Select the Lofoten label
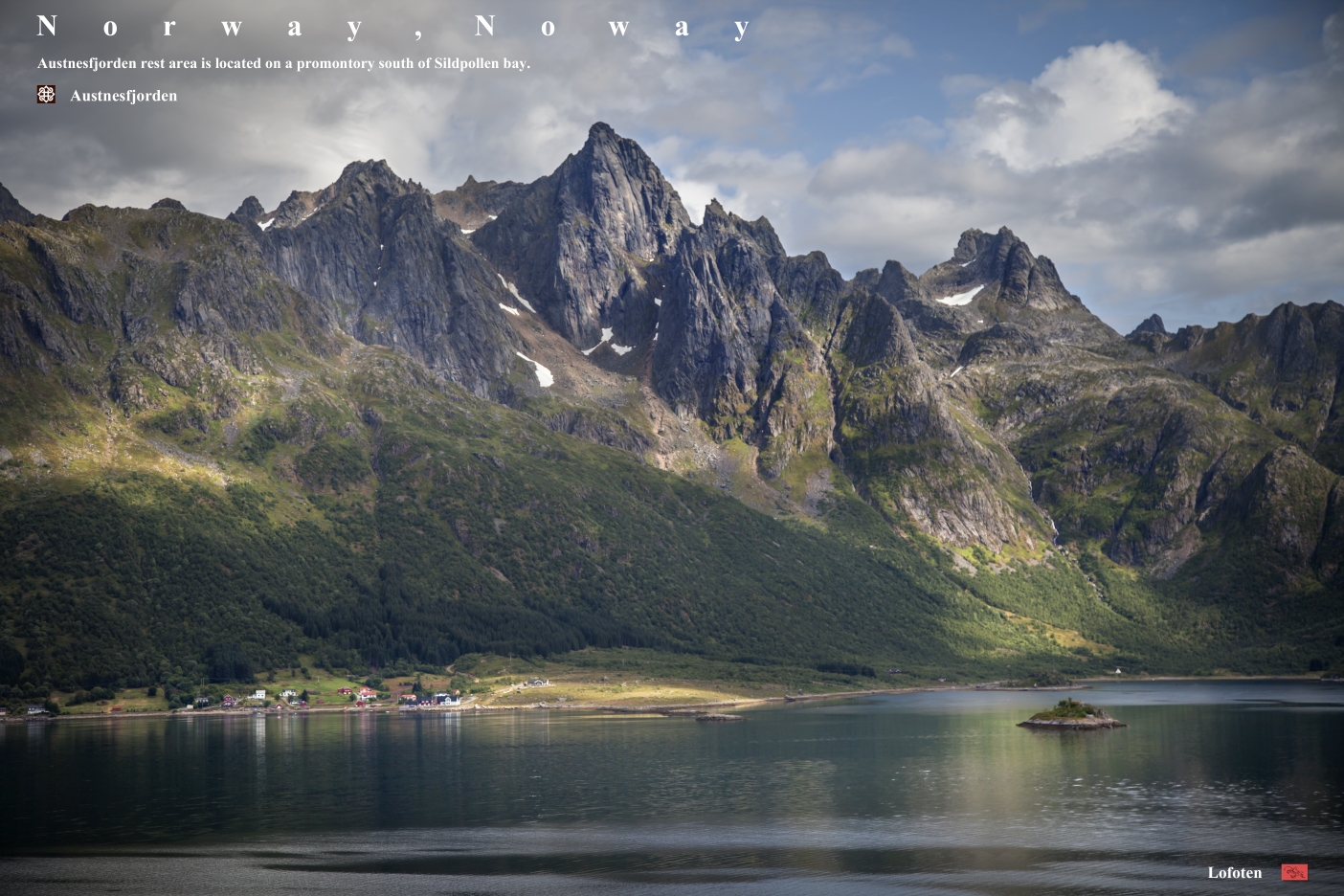Screen dimensions: 1344x896 point(1234,873)
